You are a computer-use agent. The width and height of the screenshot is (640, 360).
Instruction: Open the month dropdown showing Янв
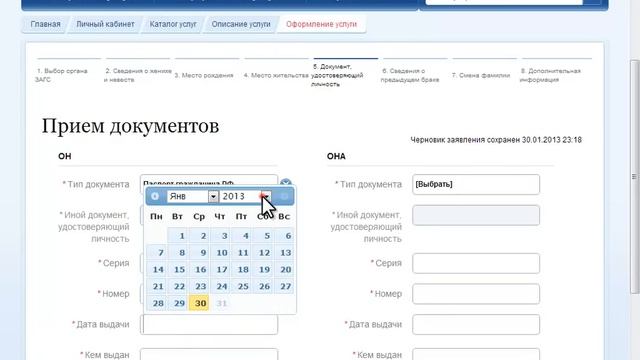pyautogui.click(x=192, y=196)
